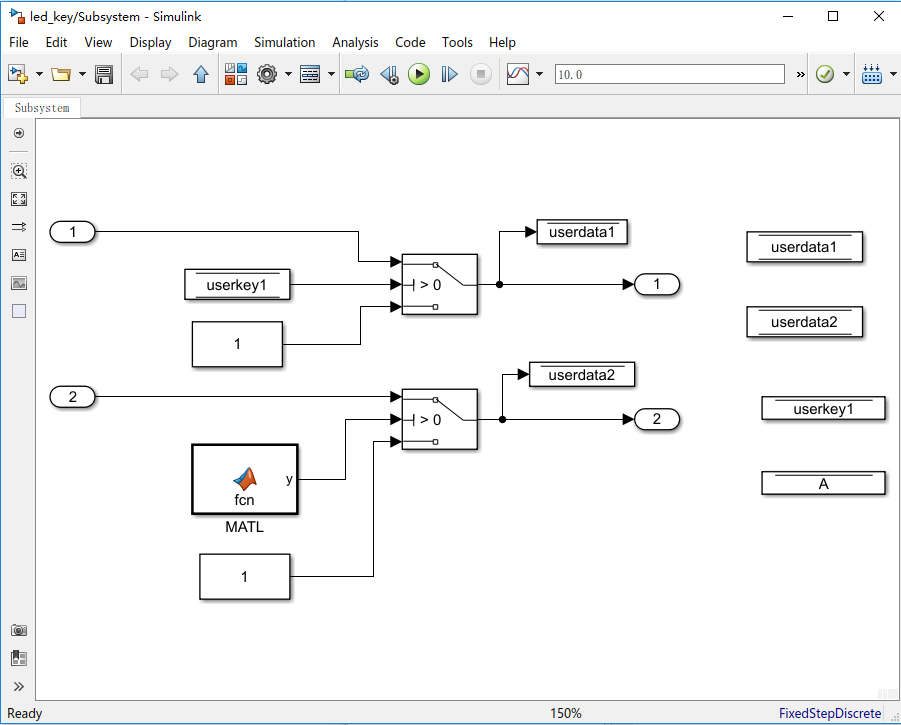Select the userkey1 Data Store Read block
901x725 pixels.
click(237, 284)
